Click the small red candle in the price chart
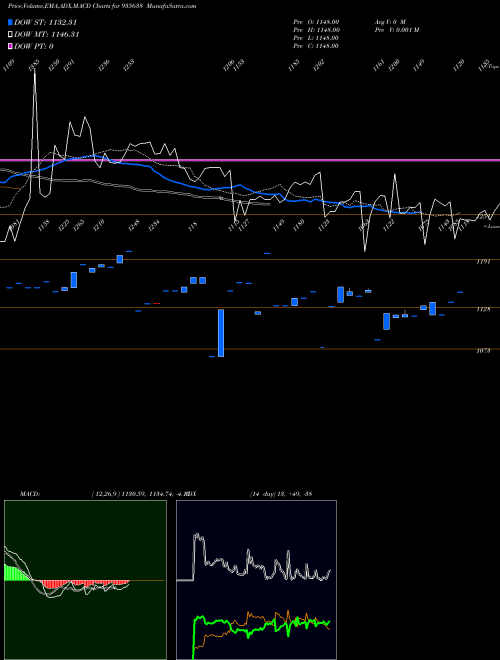The width and height of the screenshot is (500, 660). point(157,303)
